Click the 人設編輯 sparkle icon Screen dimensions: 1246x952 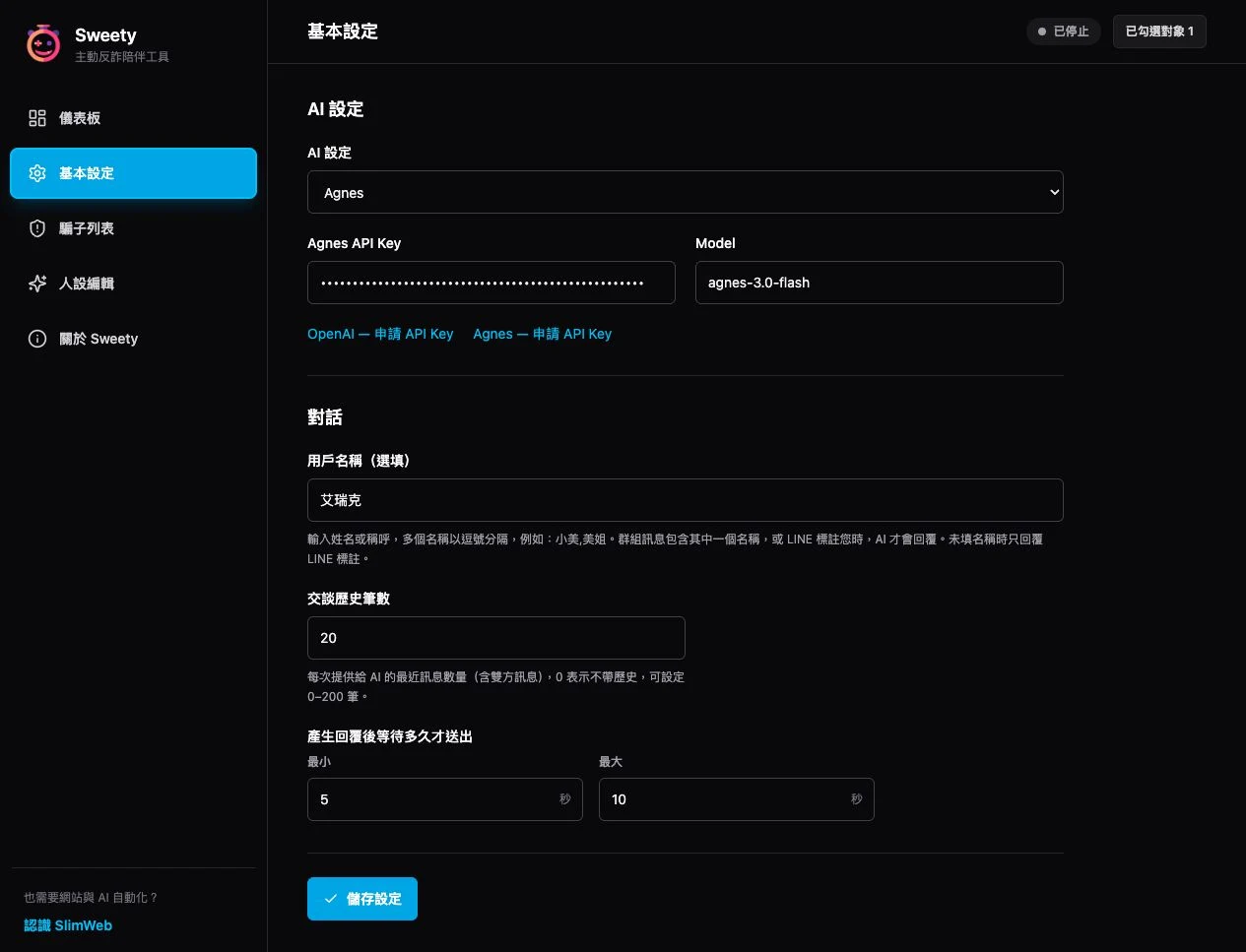(37, 284)
